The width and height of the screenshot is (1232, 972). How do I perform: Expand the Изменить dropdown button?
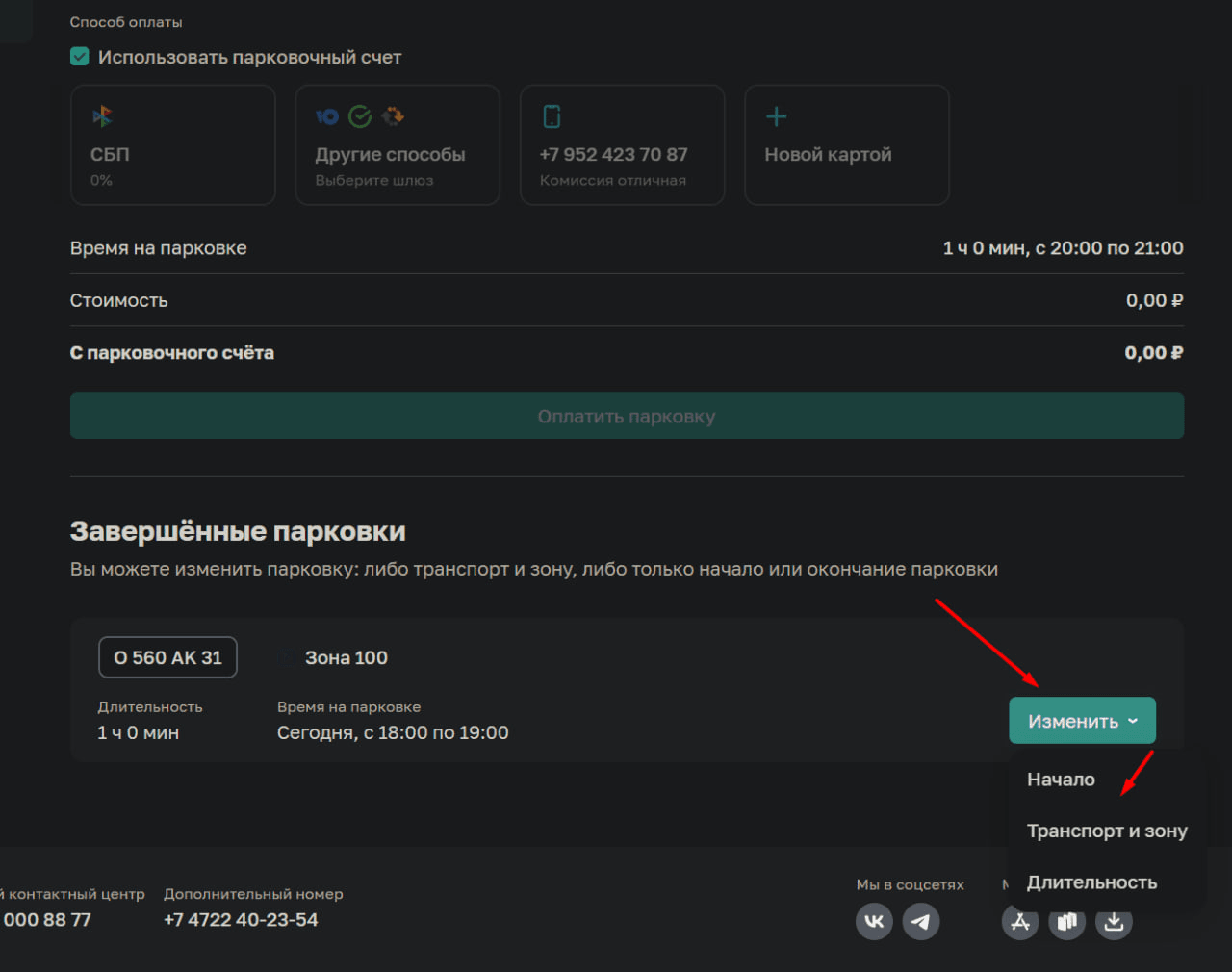(x=1082, y=721)
